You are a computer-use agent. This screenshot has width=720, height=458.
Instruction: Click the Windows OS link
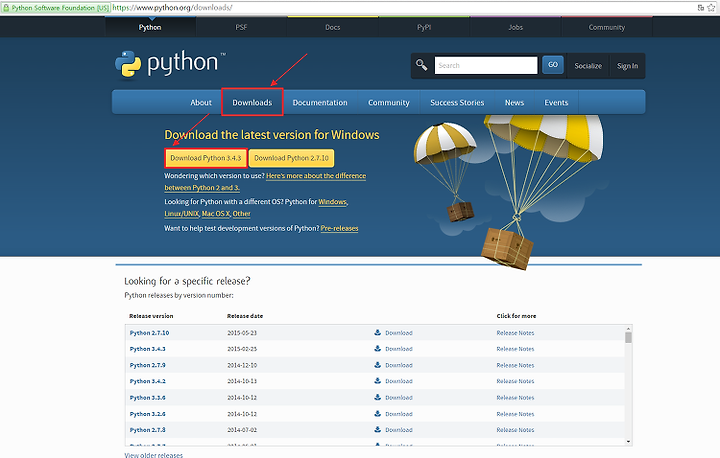pyautogui.click(x=332, y=202)
